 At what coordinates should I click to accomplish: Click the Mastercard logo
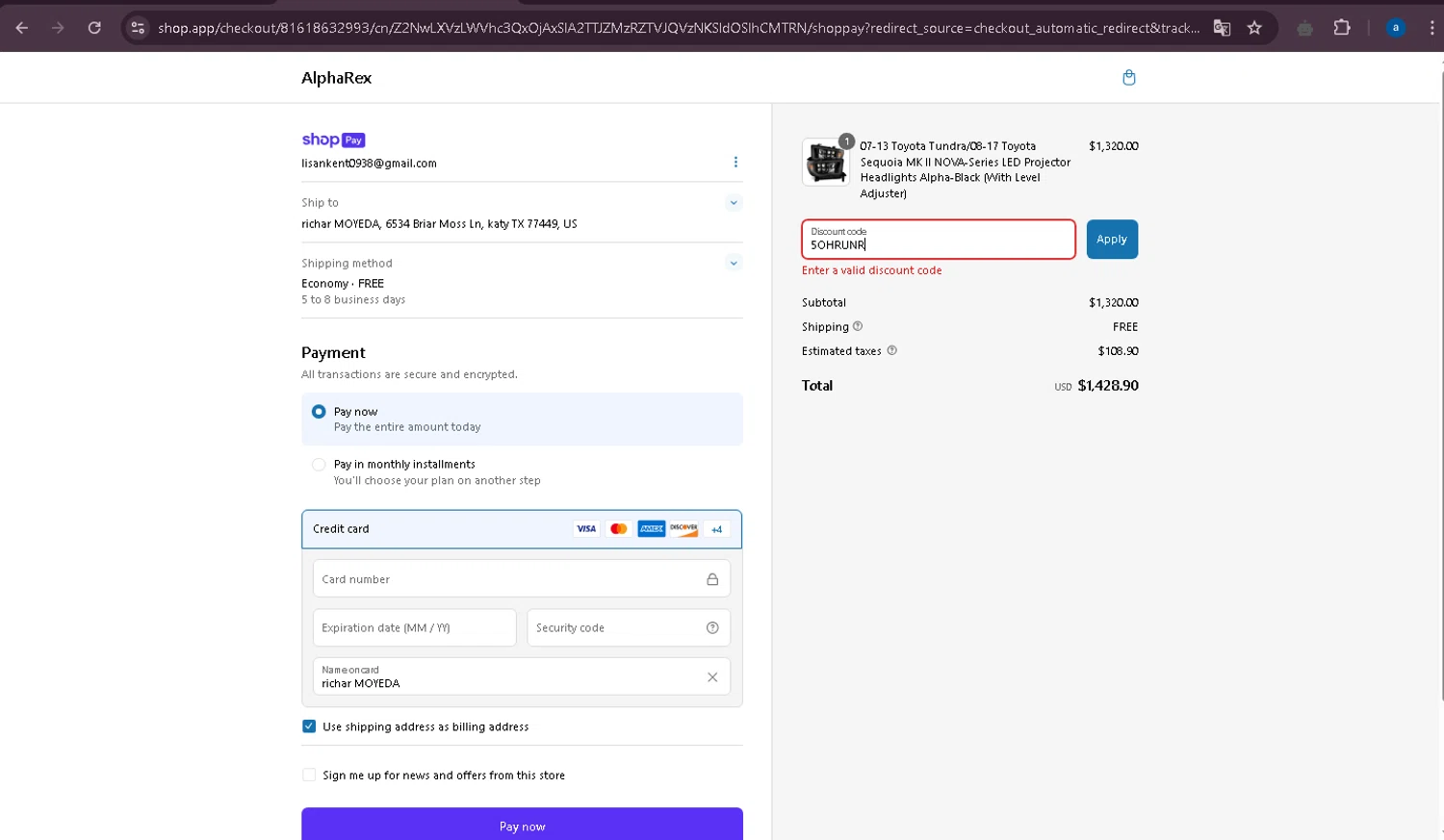coord(619,528)
